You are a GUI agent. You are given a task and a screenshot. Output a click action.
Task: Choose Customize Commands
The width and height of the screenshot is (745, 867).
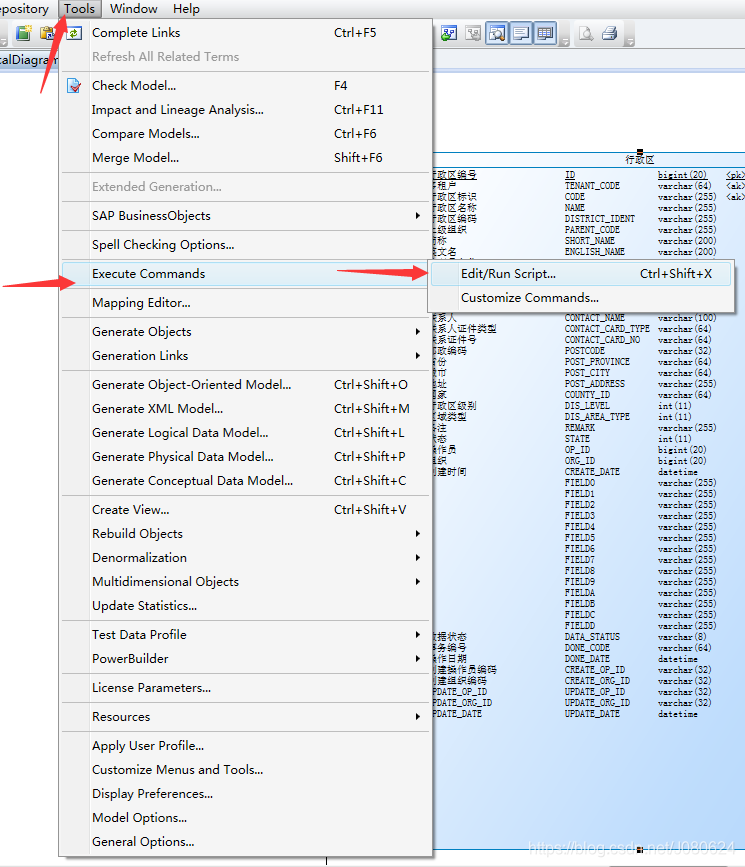581,298
